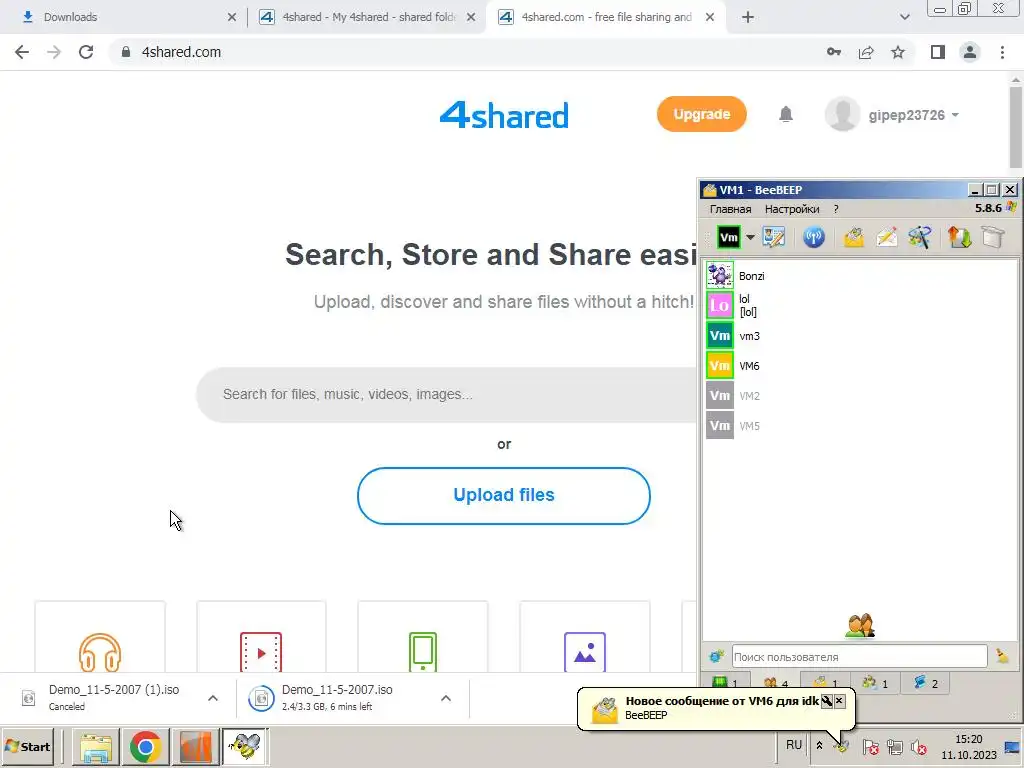Click Bonzi's purple avatar icon
The width and height of the screenshot is (1024, 768).
point(720,276)
